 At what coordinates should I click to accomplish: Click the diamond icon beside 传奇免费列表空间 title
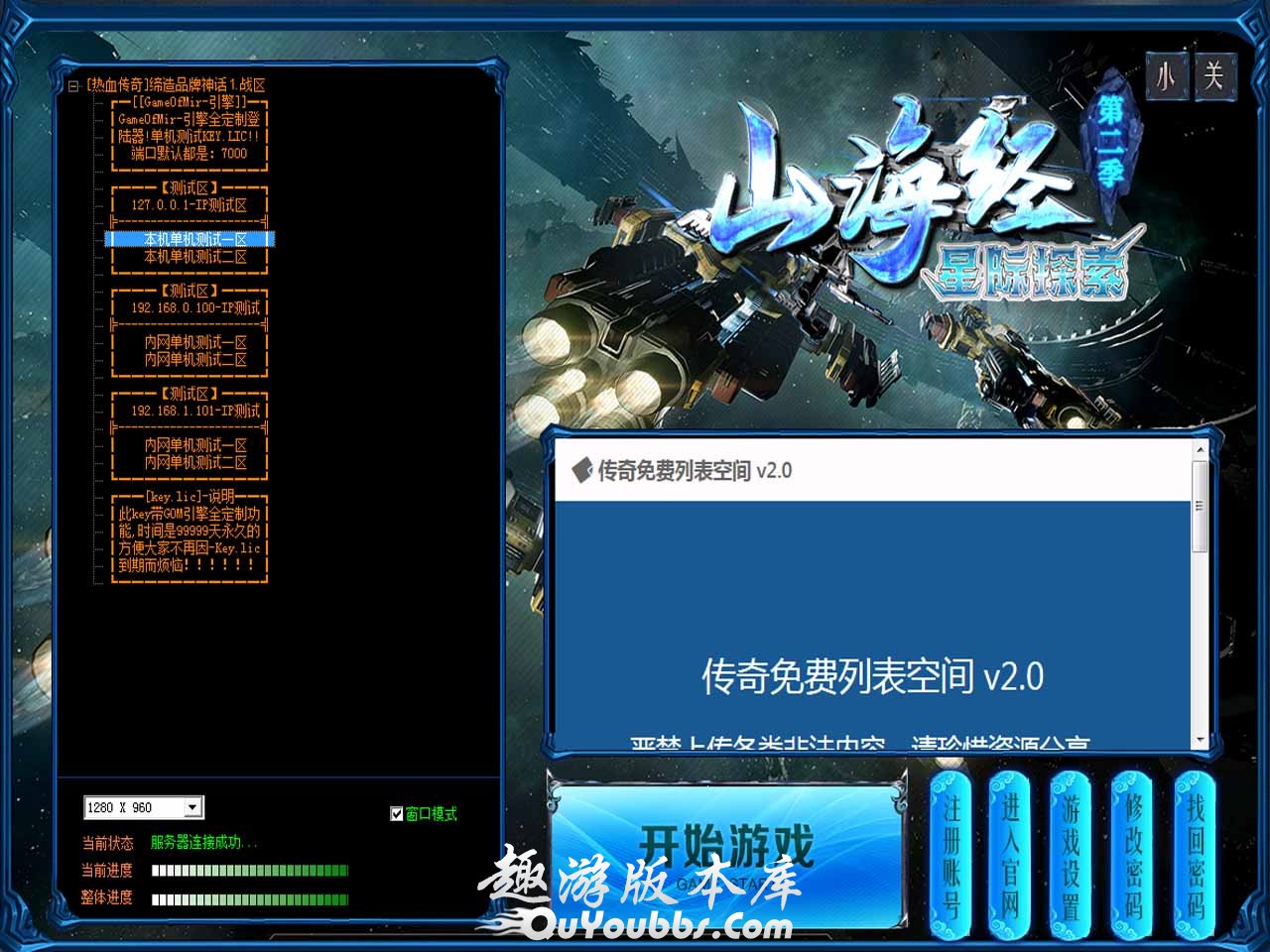pos(581,470)
